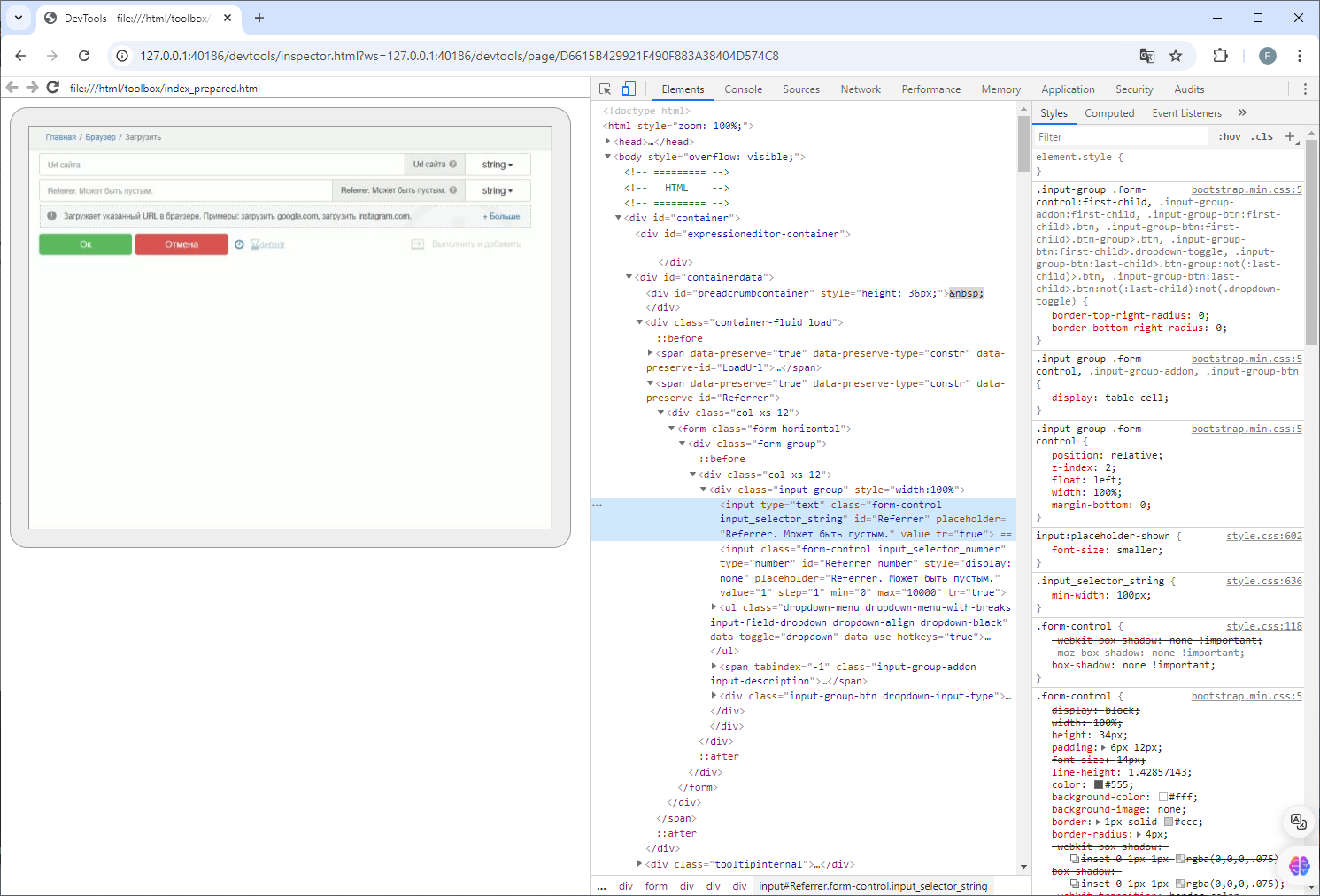Viewport: 1320px width, 896px height.
Task: Click the new style rule plus icon
Action: point(1290,136)
